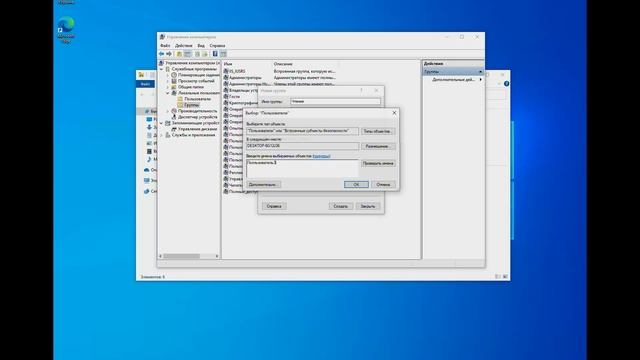Confirm selection with the OK button

click(x=356, y=184)
